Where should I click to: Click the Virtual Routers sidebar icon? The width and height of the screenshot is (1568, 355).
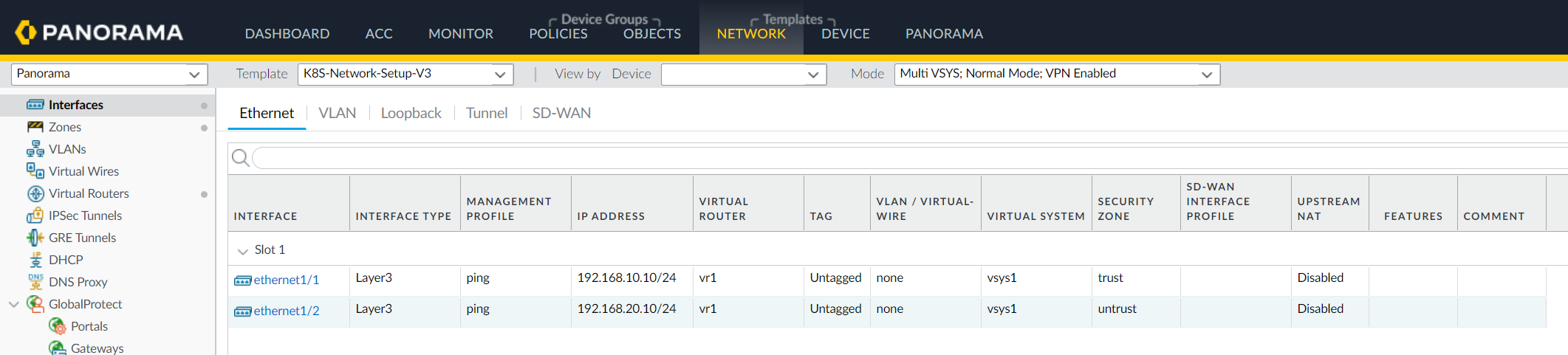pos(35,193)
